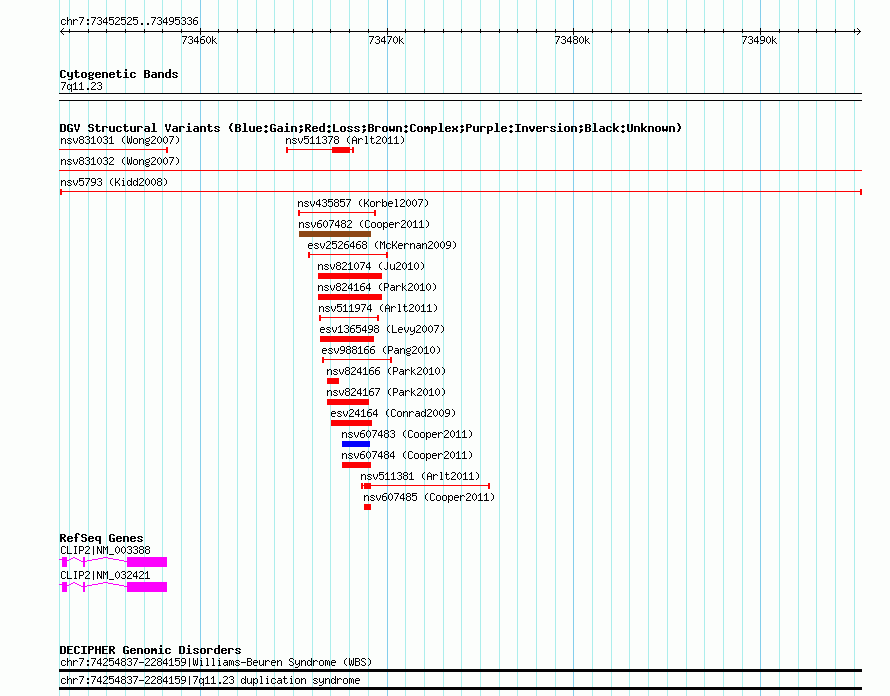
Task: Open nsv607483 (Cooper2011) label
Action: [x=407, y=434]
